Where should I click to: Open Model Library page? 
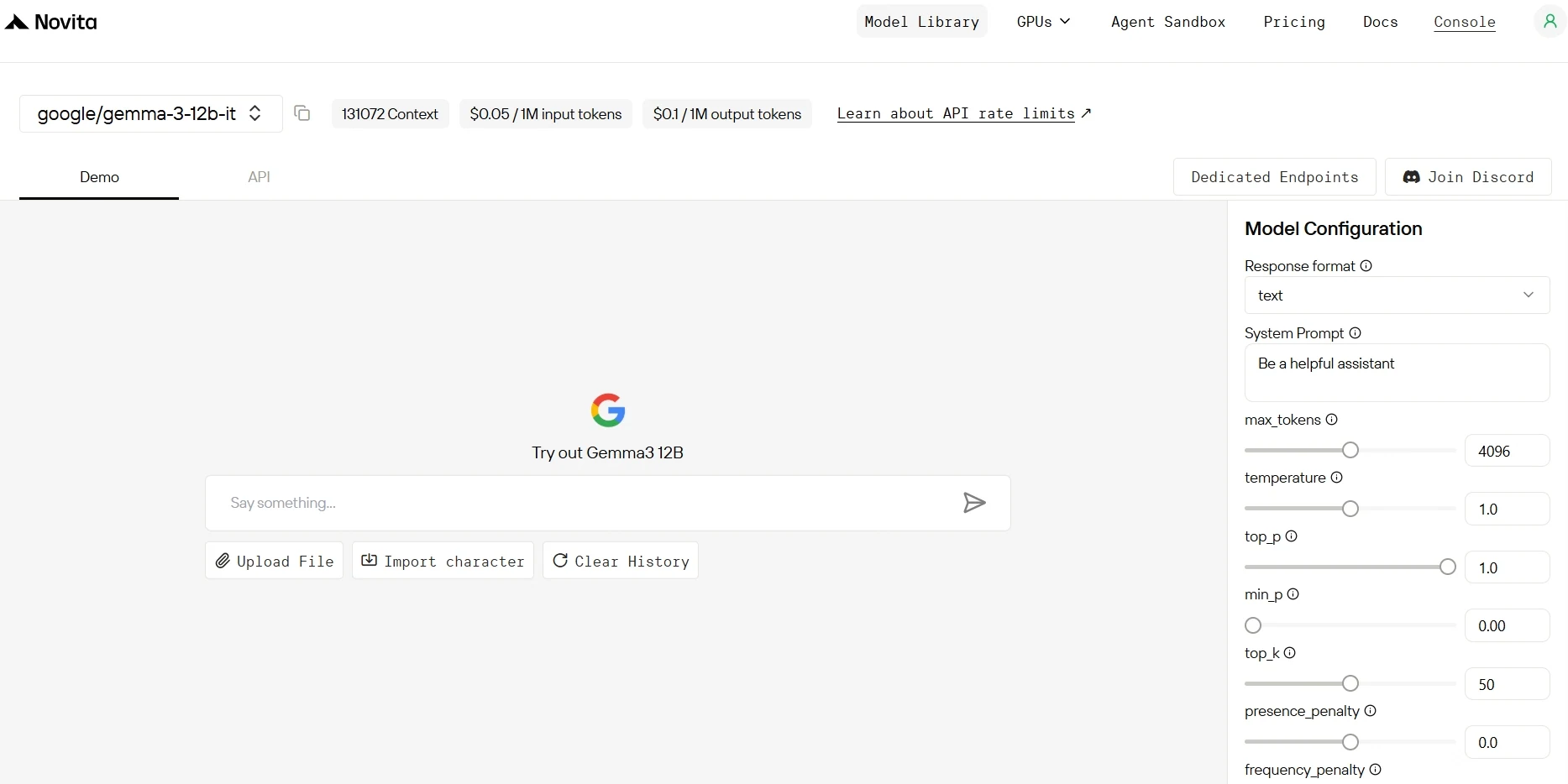[x=921, y=22]
